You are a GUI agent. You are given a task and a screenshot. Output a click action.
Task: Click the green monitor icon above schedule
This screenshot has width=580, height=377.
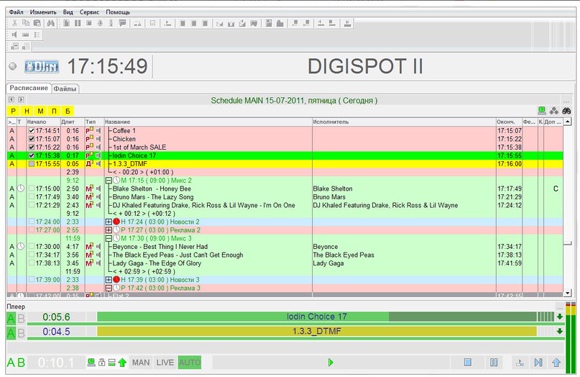pos(542,110)
